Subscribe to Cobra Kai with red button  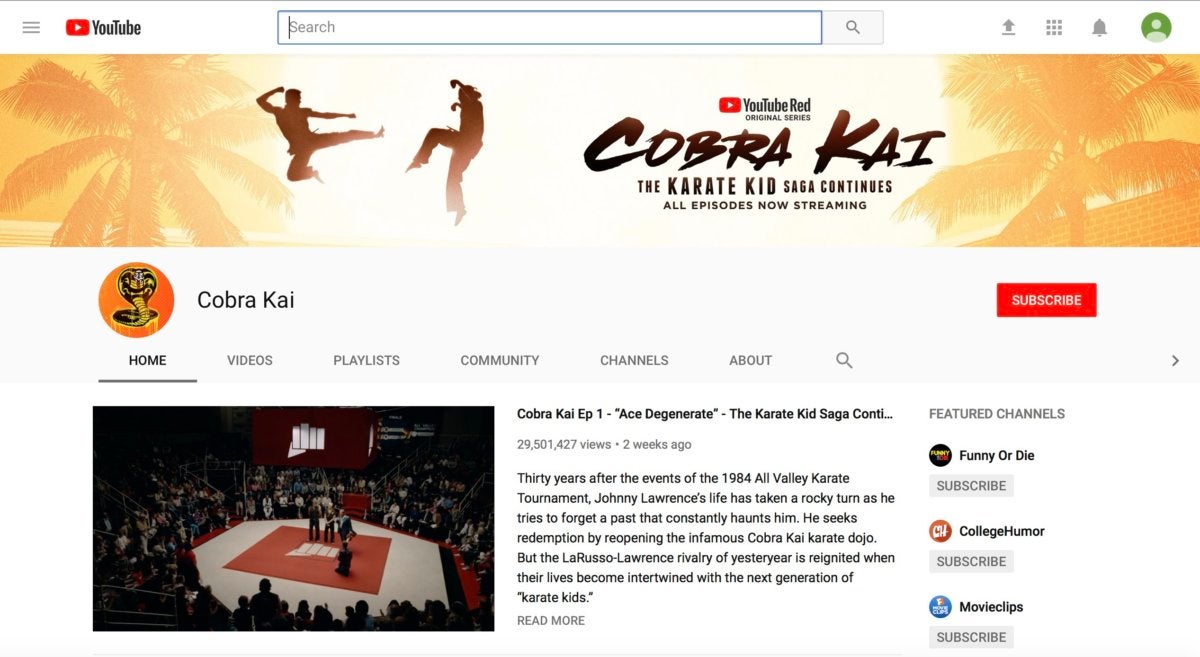point(1046,300)
